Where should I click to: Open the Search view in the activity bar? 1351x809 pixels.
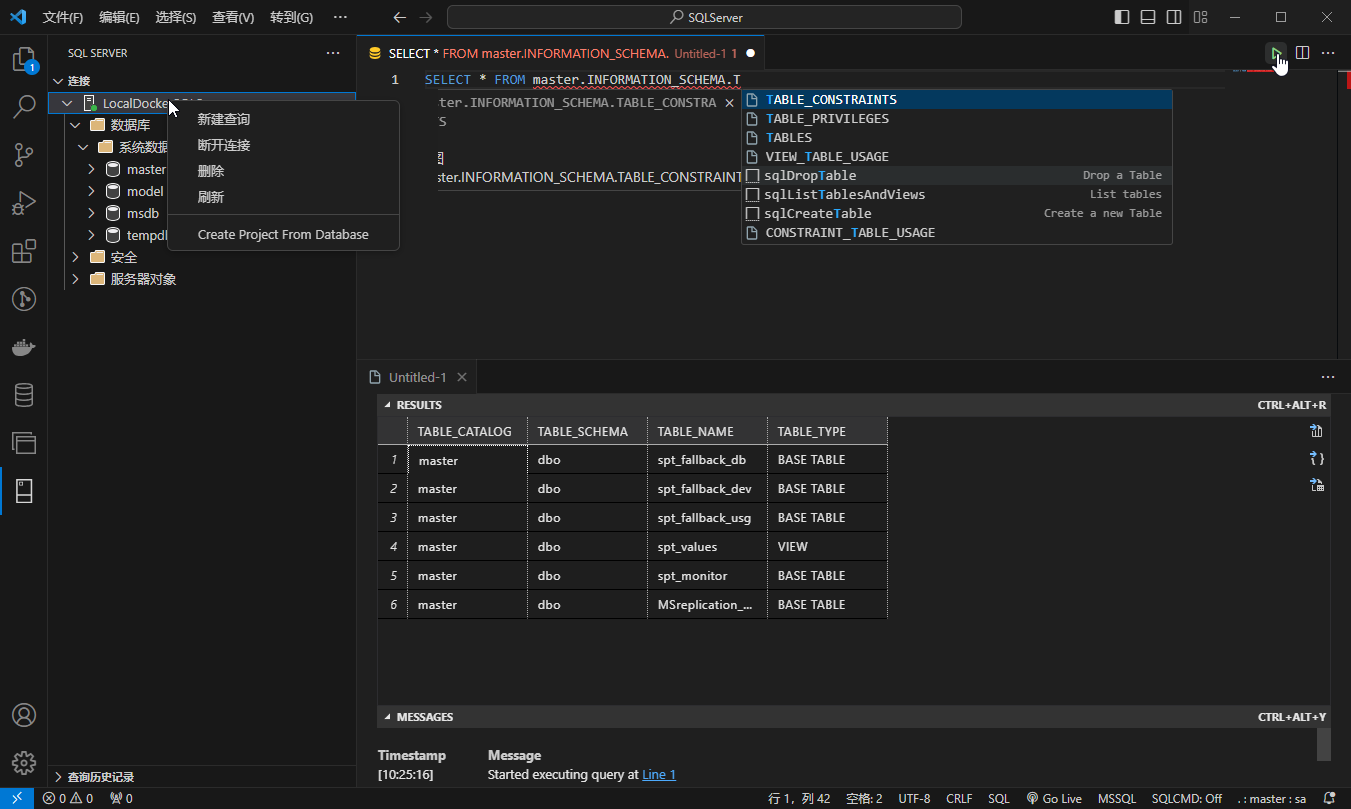[24, 107]
